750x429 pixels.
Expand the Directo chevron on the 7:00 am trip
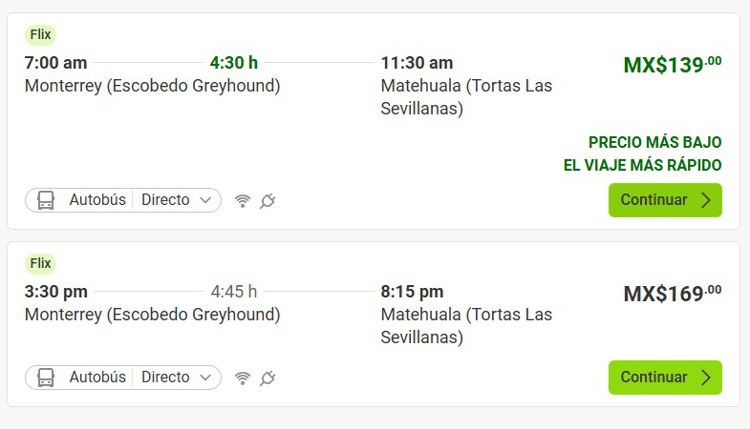pos(206,200)
